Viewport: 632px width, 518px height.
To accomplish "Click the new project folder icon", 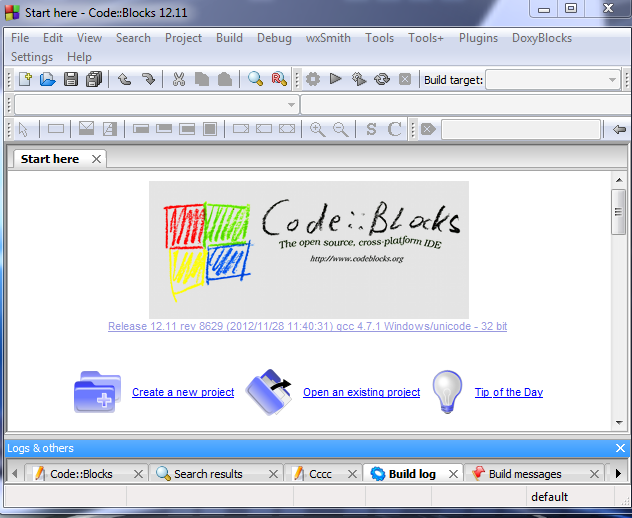I will pyautogui.click(x=98, y=392).
